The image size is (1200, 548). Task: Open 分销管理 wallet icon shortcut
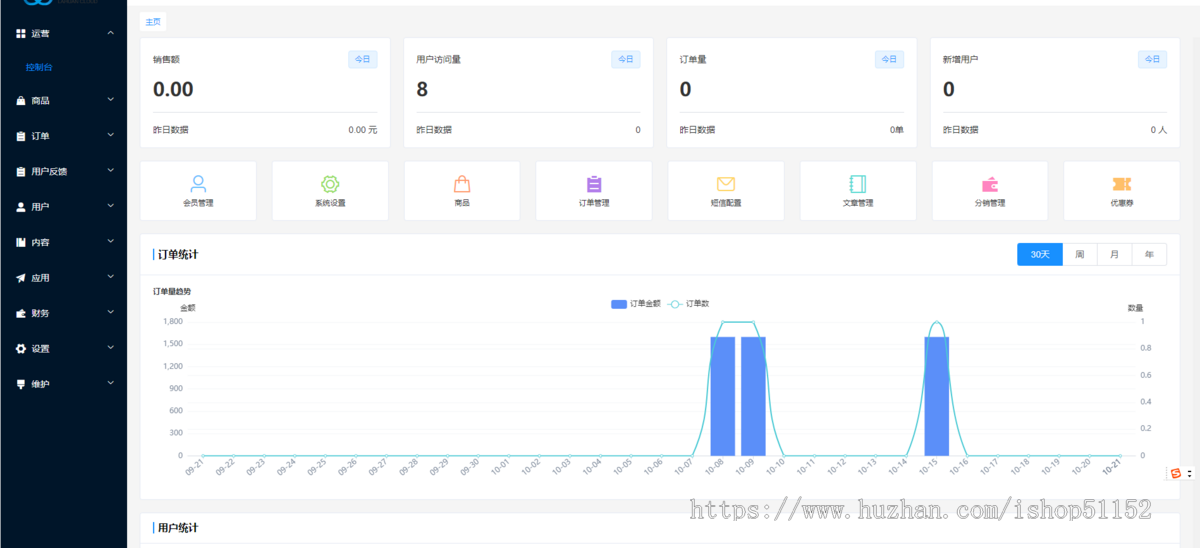(990, 184)
